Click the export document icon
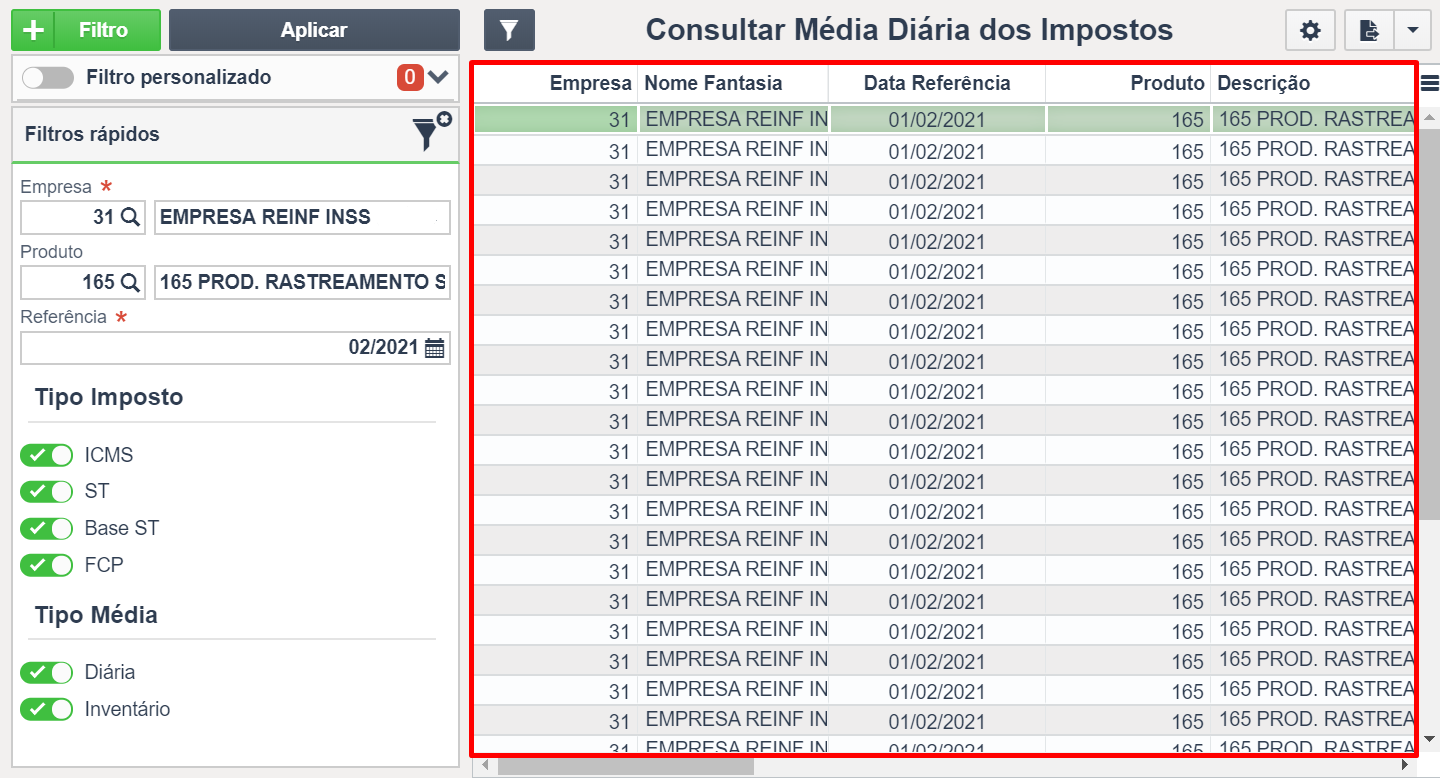The height and width of the screenshot is (778, 1440). (x=1369, y=30)
